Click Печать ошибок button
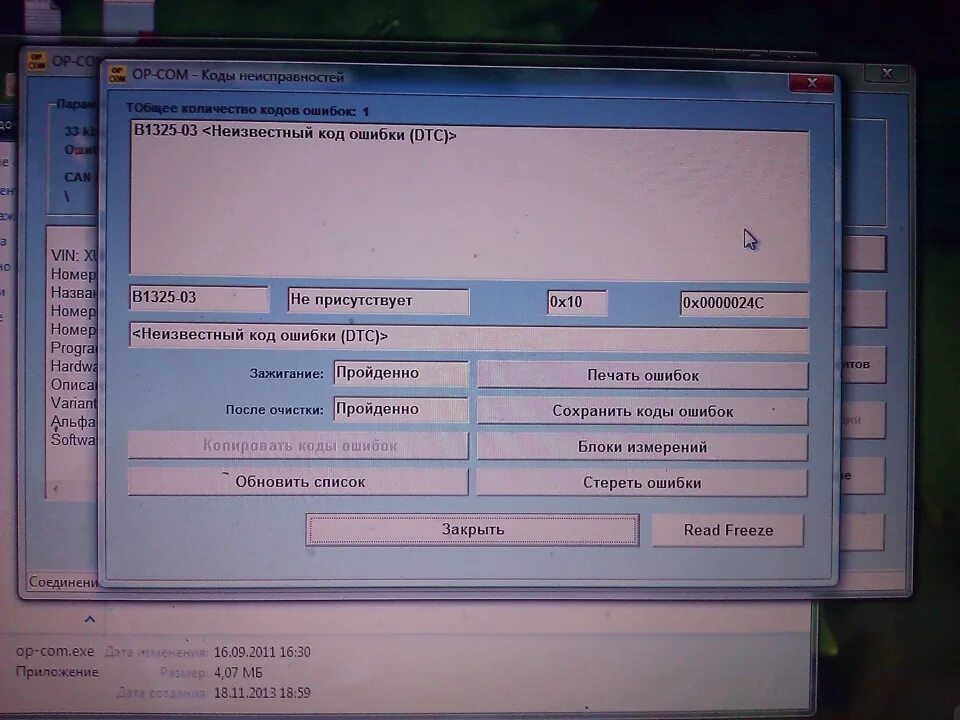 pyautogui.click(x=642, y=375)
